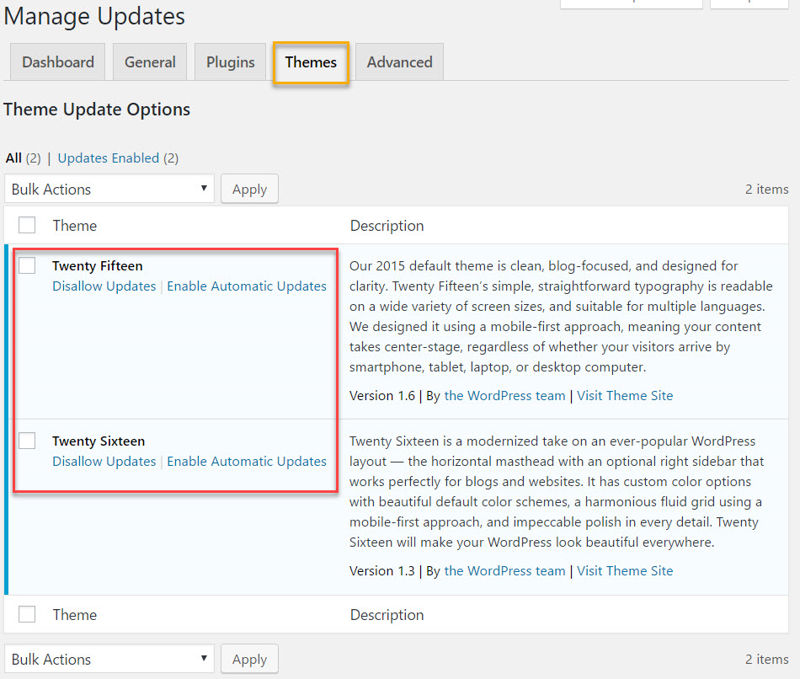Enable Automatic Updates for Twenty Sixteen
The image size is (800, 679).
tap(246, 461)
